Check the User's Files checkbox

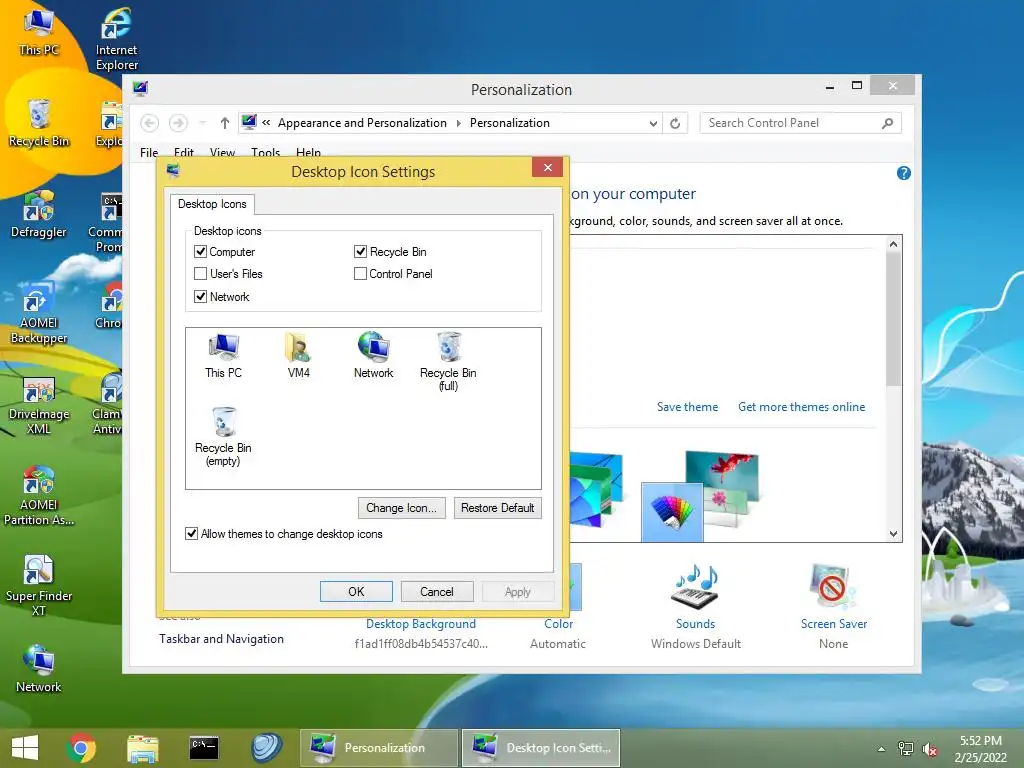200,274
